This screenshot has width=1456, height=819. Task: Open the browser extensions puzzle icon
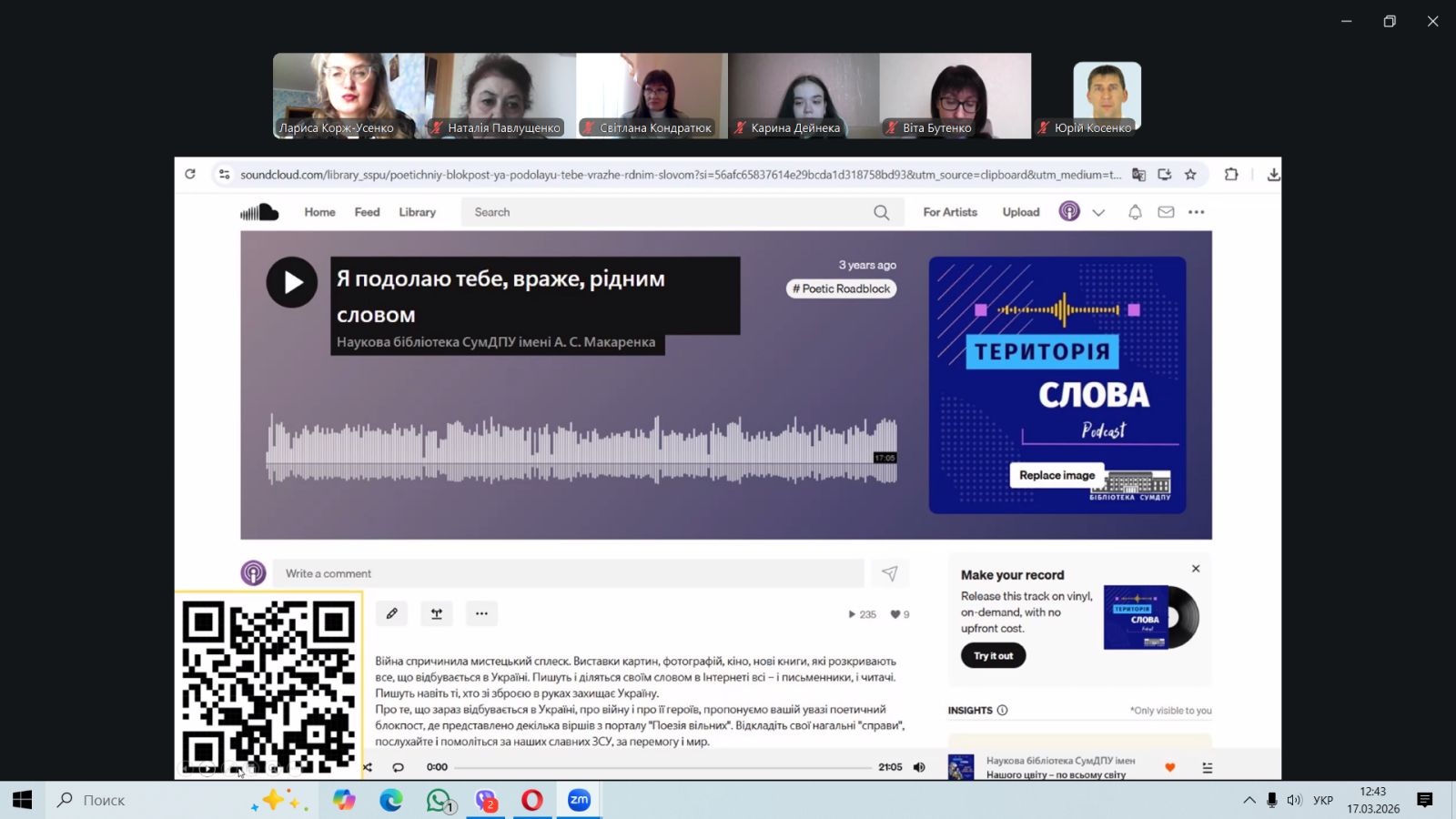1231,175
